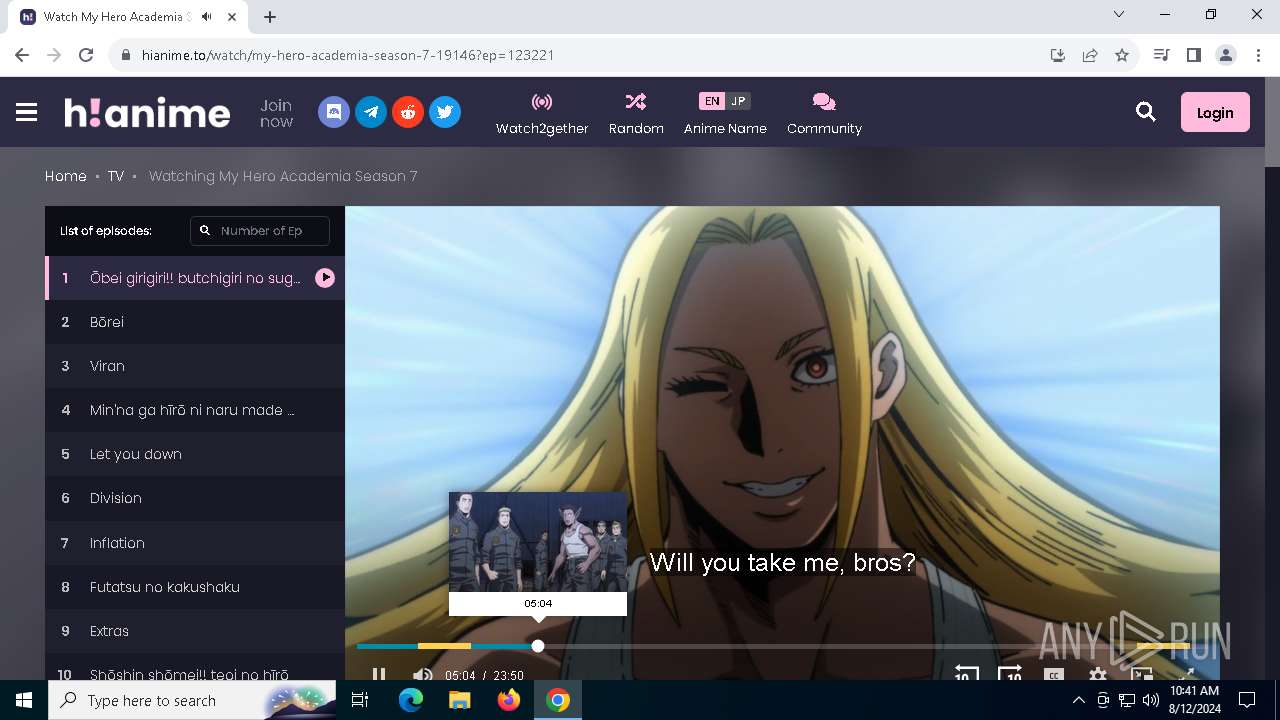Open a new Chrome tab
The image size is (1280, 720).
click(270, 16)
